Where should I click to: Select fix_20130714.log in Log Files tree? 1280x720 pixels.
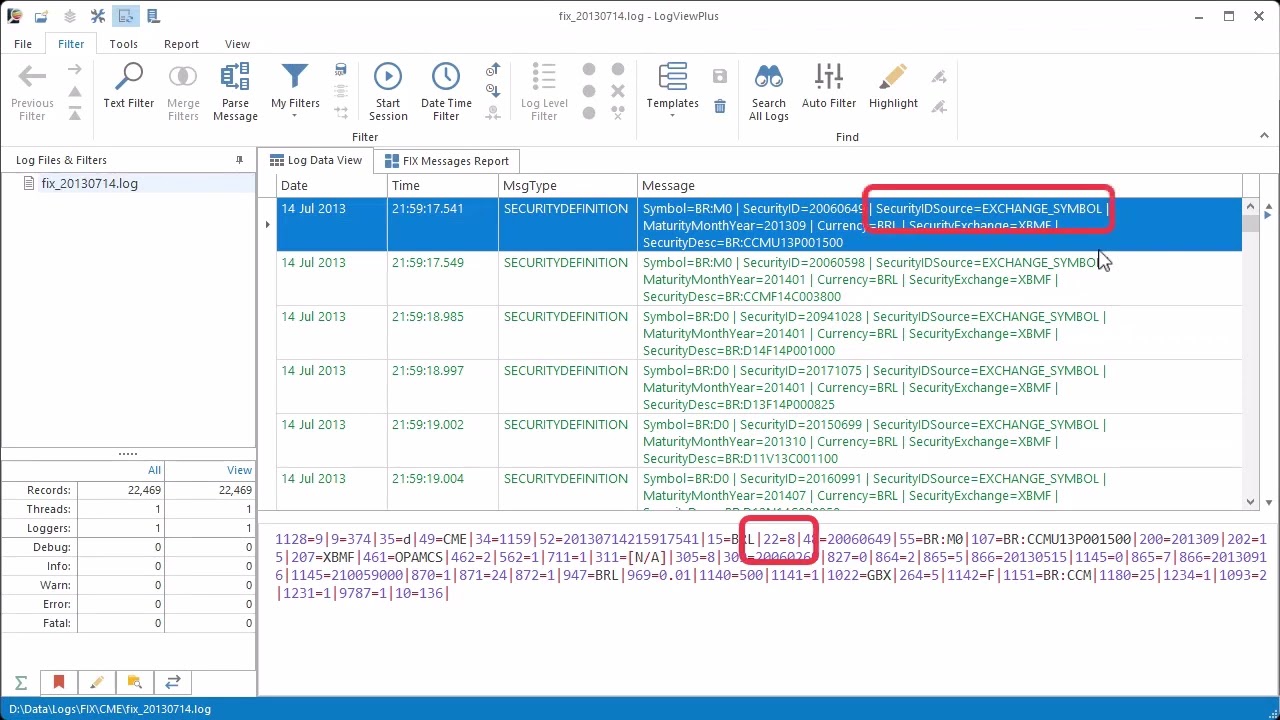click(89, 183)
